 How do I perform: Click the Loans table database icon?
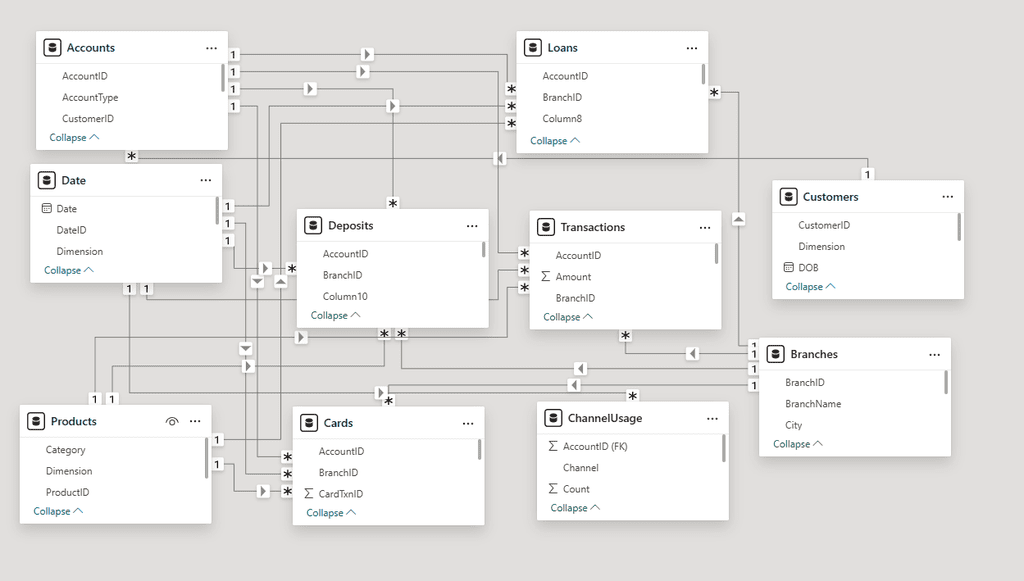[534, 48]
